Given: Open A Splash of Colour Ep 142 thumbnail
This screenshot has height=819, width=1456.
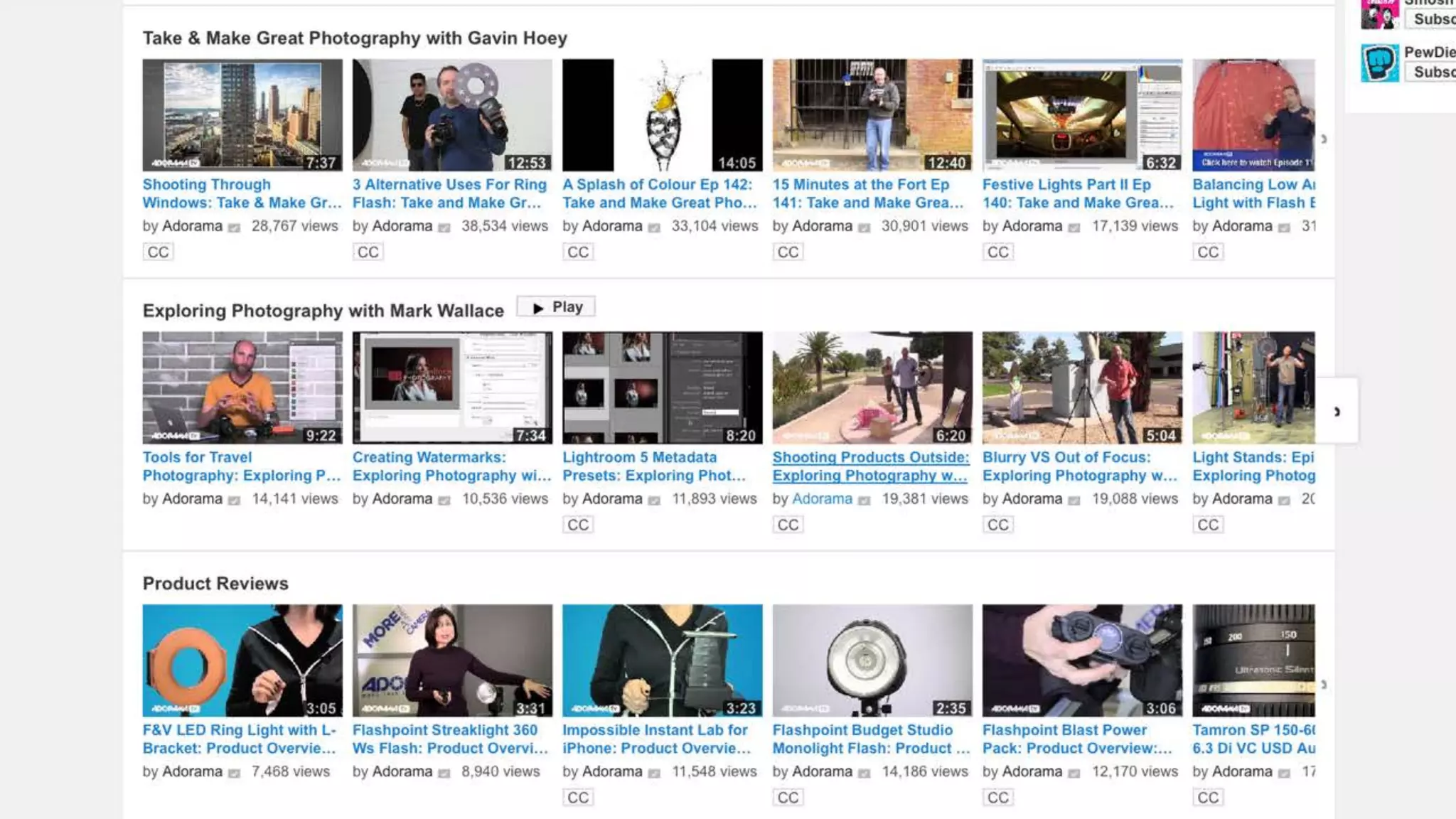Looking at the screenshot, I should pyautogui.click(x=662, y=115).
